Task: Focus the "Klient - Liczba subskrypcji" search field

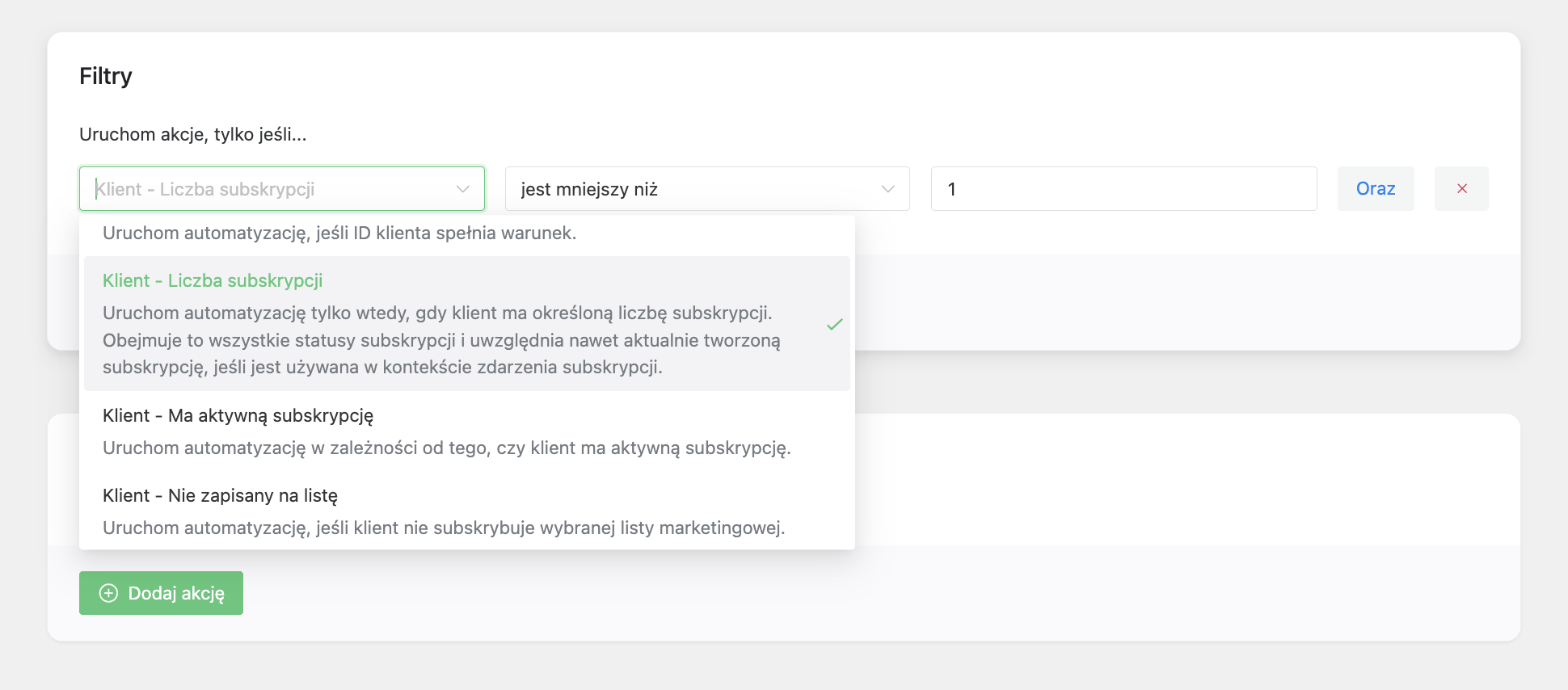Action: [x=267, y=189]
